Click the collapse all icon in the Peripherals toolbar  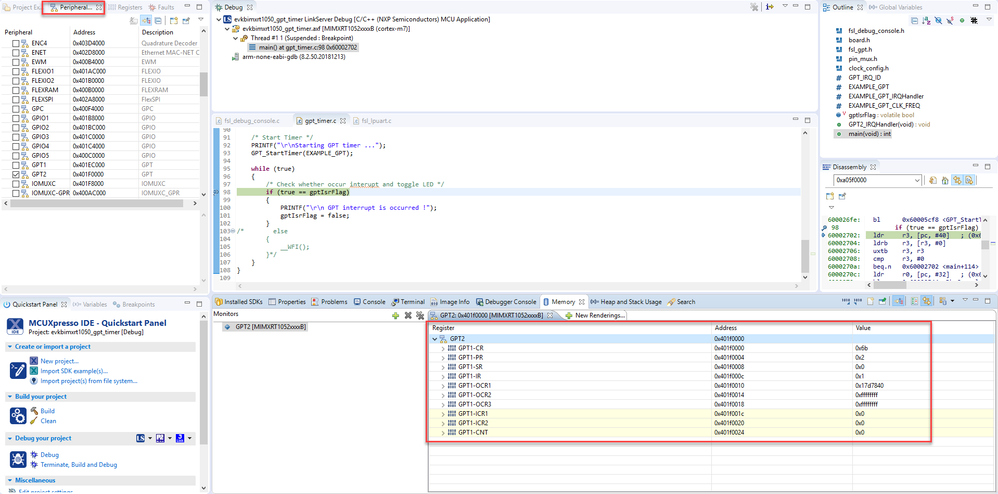pos(158,20)
